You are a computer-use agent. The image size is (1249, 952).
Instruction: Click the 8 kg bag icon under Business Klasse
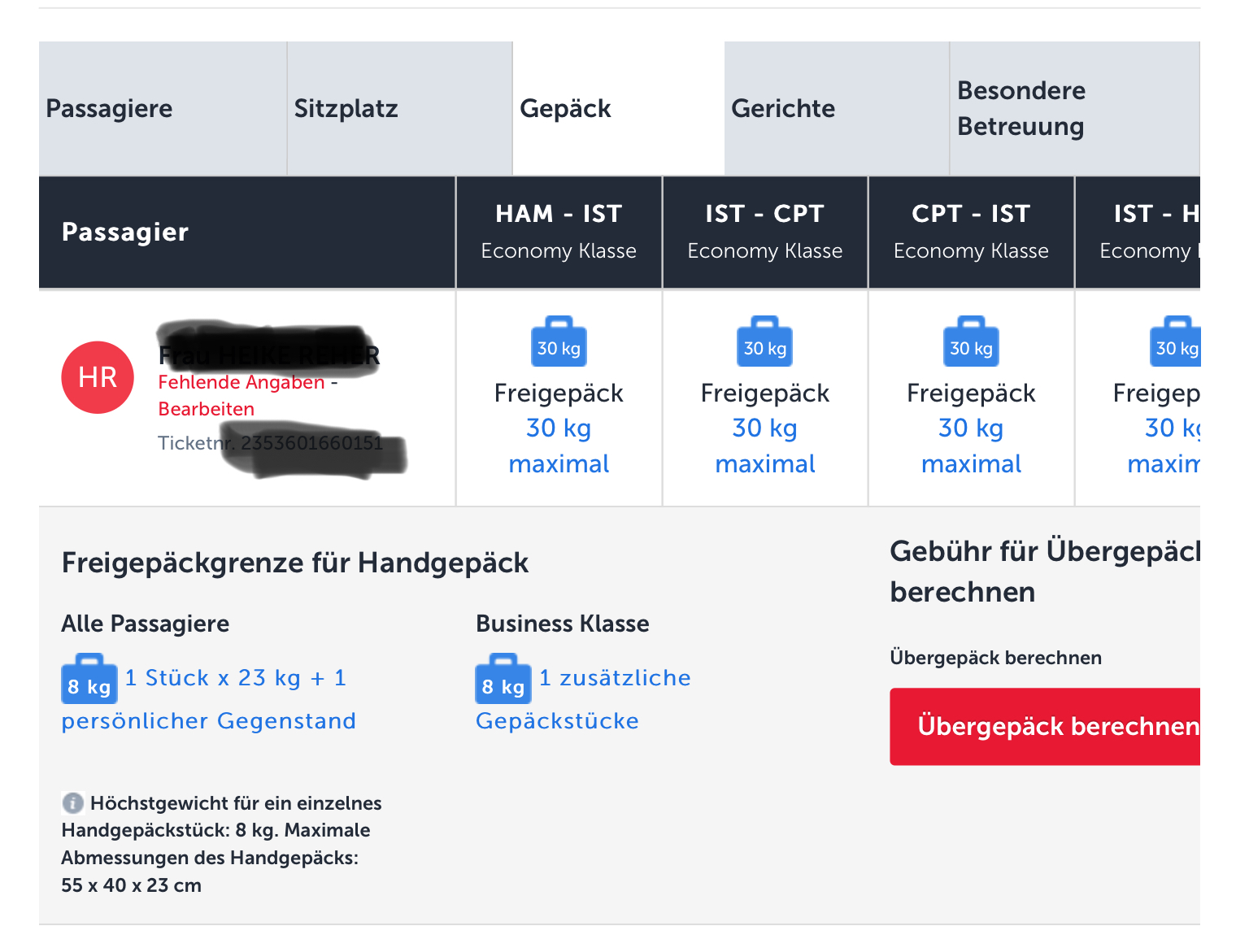[x=503, y=680]
